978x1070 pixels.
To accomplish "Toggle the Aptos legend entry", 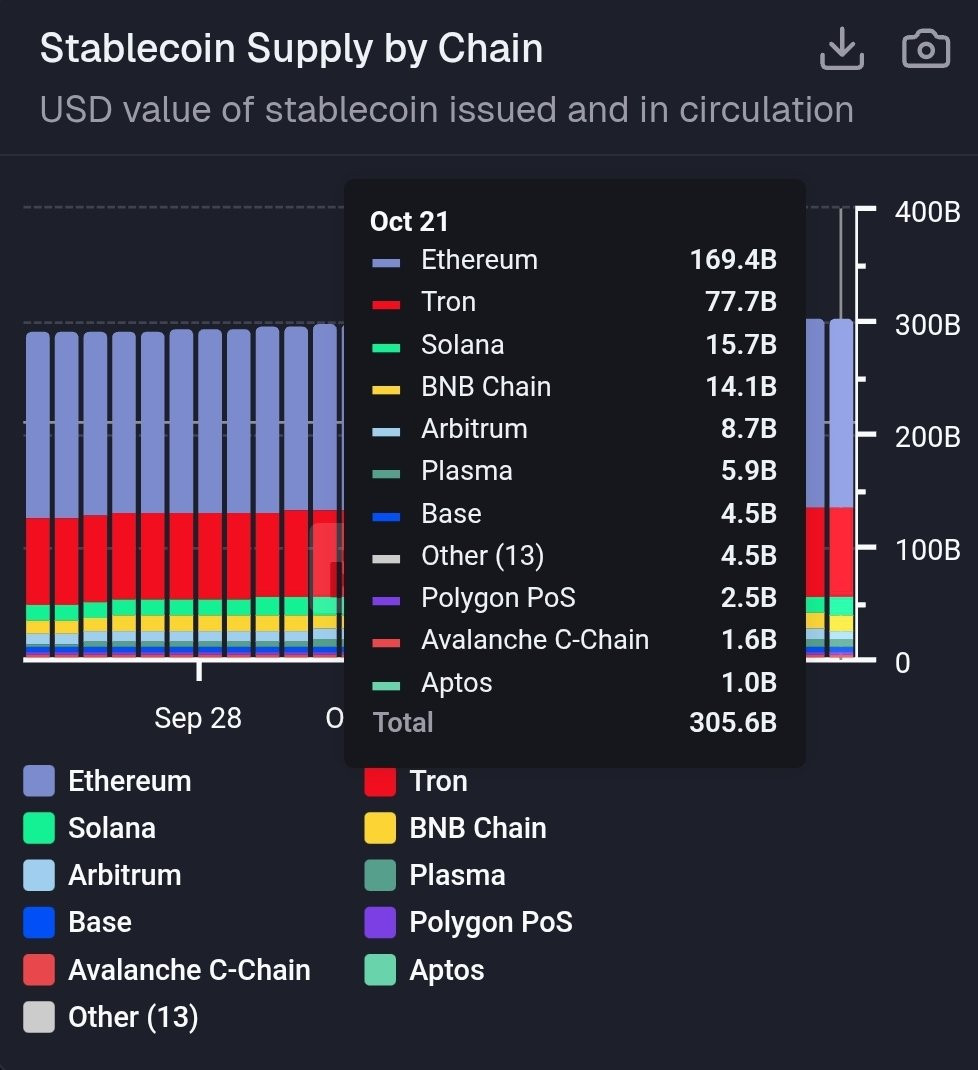I will pos(424,970).
